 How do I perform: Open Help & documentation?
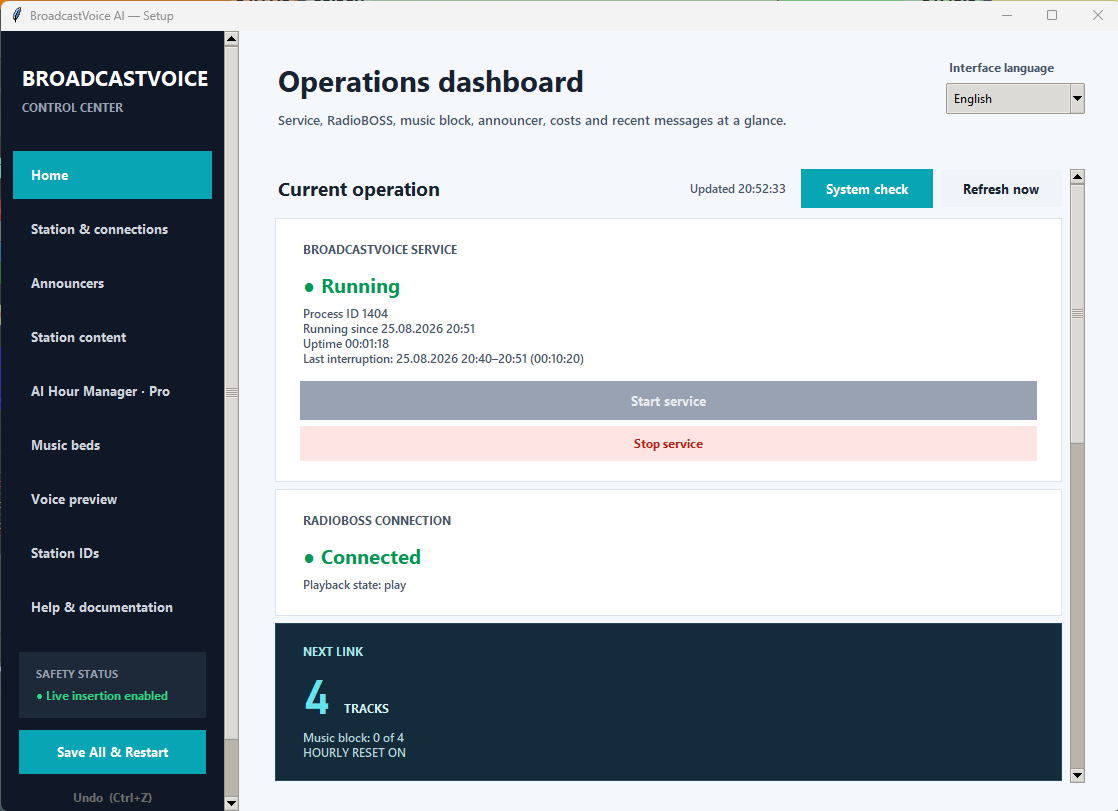click(112, 607)
